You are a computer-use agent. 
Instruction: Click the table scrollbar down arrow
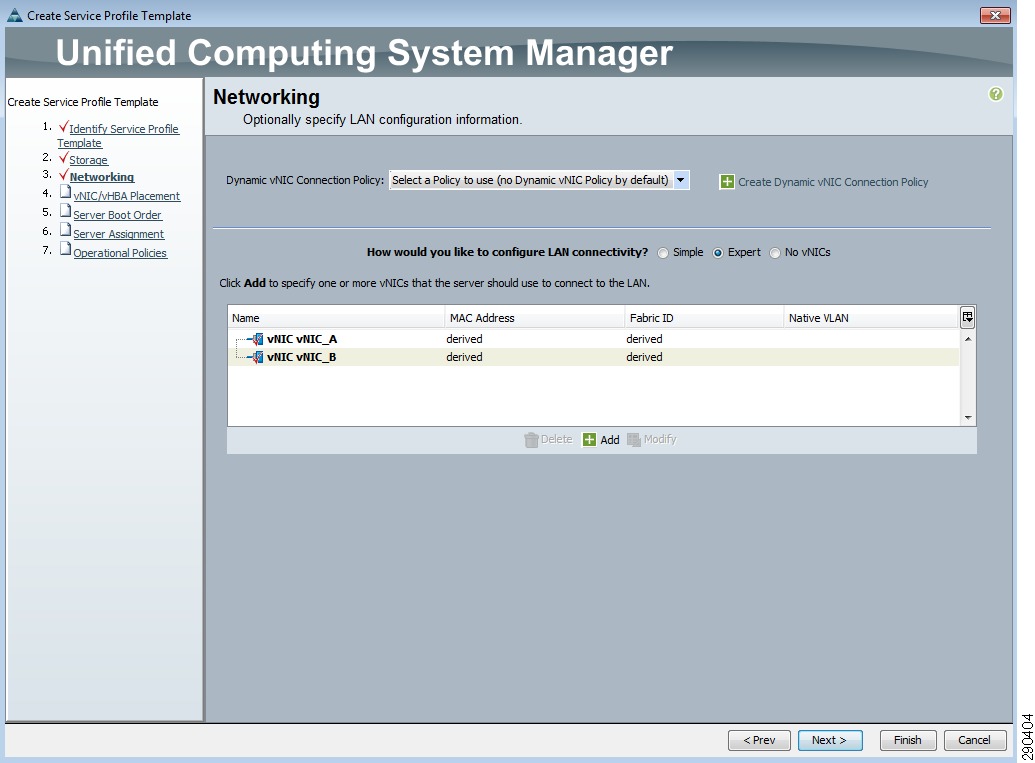click(x=968, y=417)
